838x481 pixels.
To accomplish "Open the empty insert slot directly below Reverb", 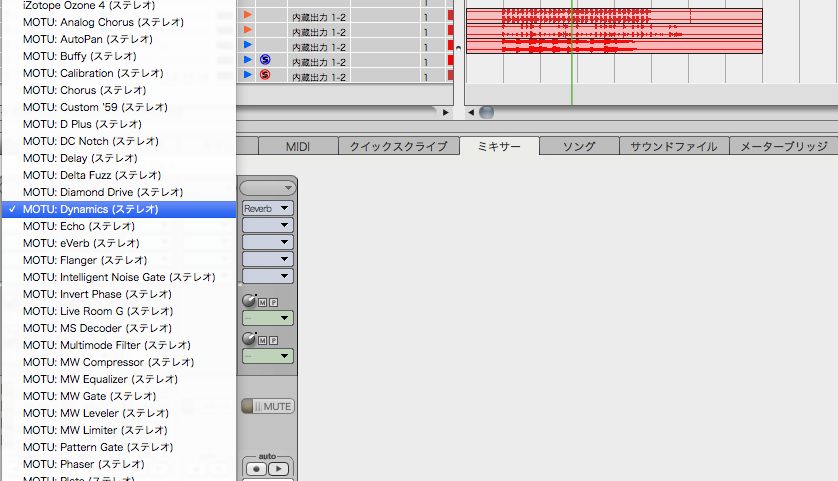I will pos(268,225).
